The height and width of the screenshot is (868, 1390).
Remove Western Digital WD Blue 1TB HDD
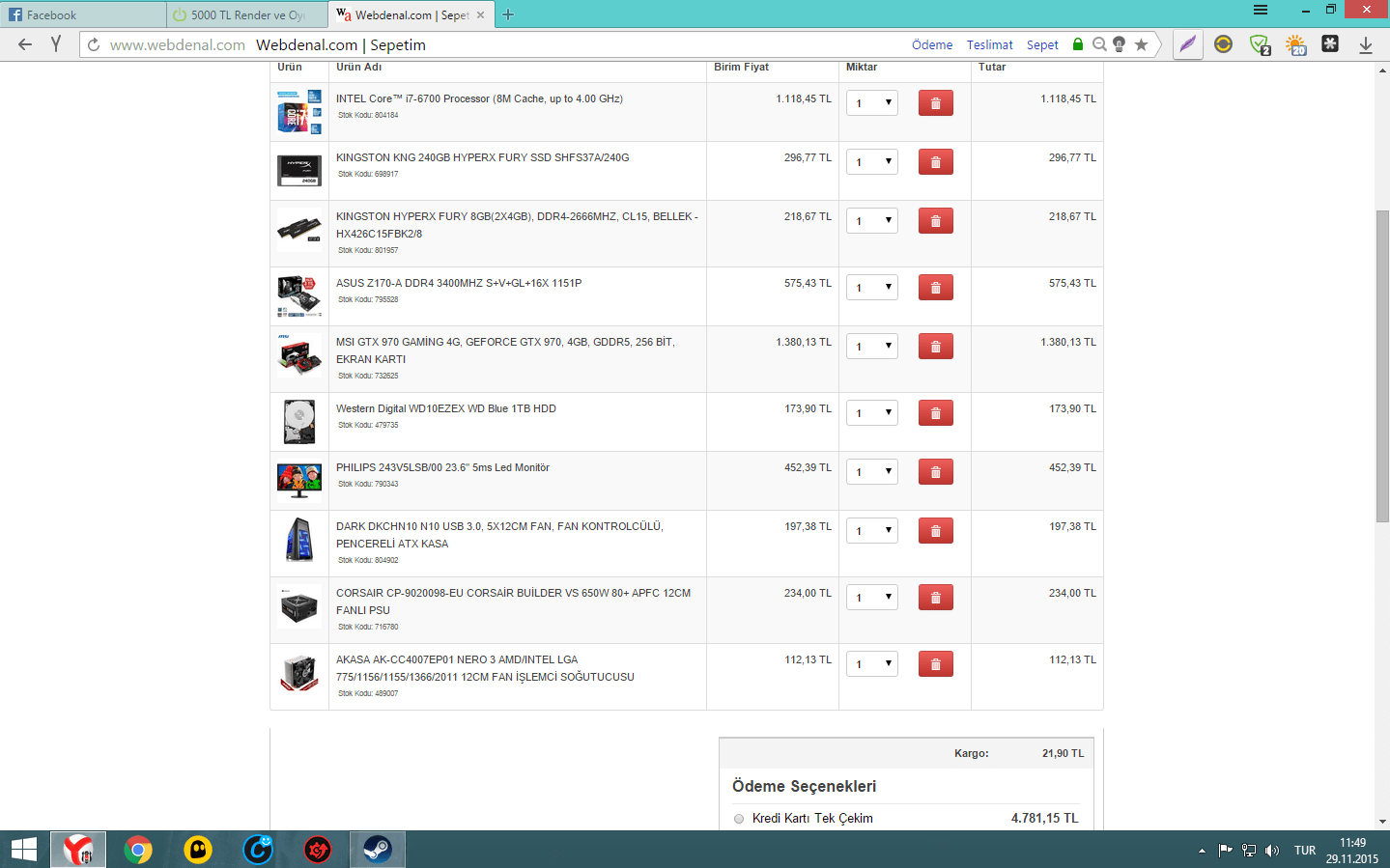click(935, 413)
